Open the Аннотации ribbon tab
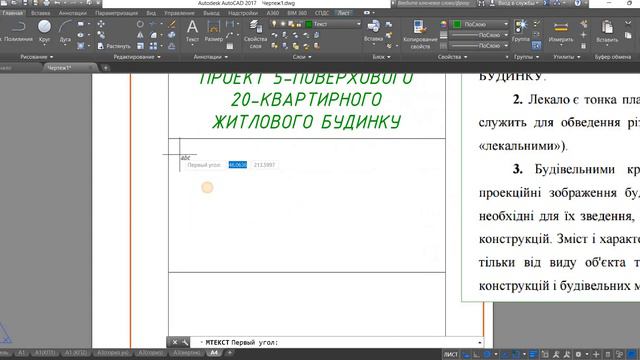The width and height of the screenshot is (640, 360). pos(73,13)
